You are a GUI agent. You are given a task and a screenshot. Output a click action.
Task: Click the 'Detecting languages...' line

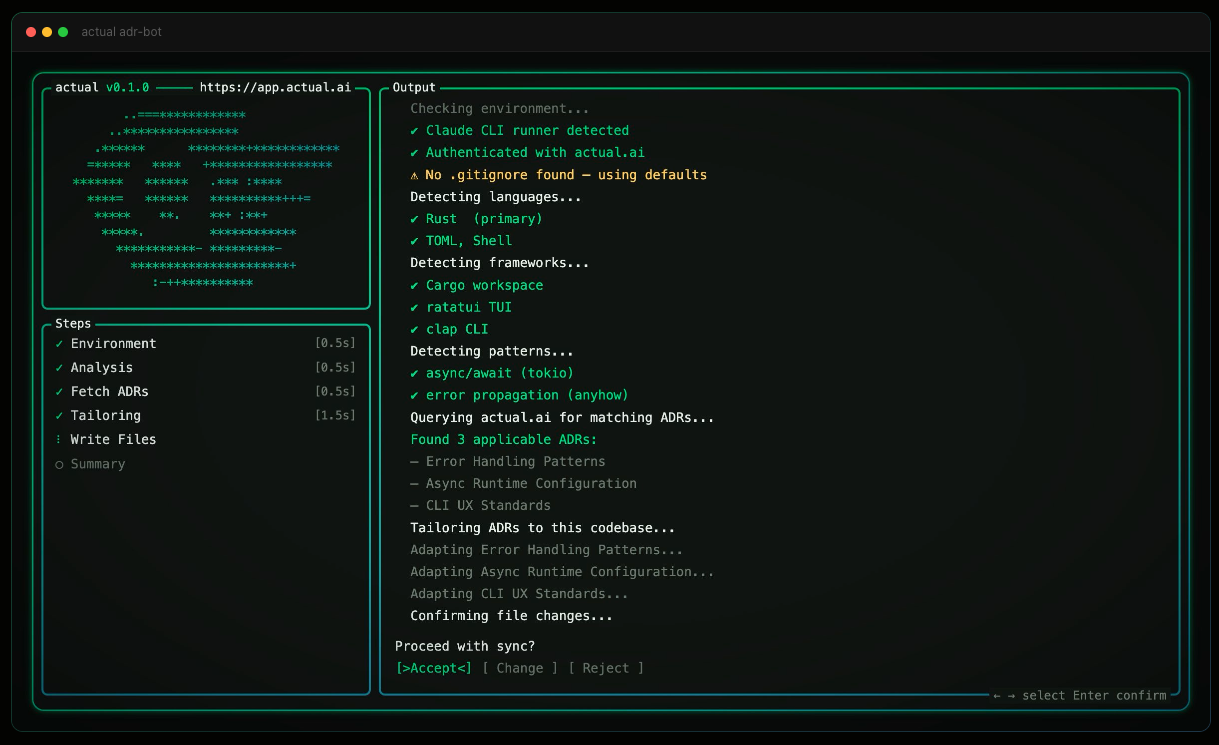tap(496, 196)
